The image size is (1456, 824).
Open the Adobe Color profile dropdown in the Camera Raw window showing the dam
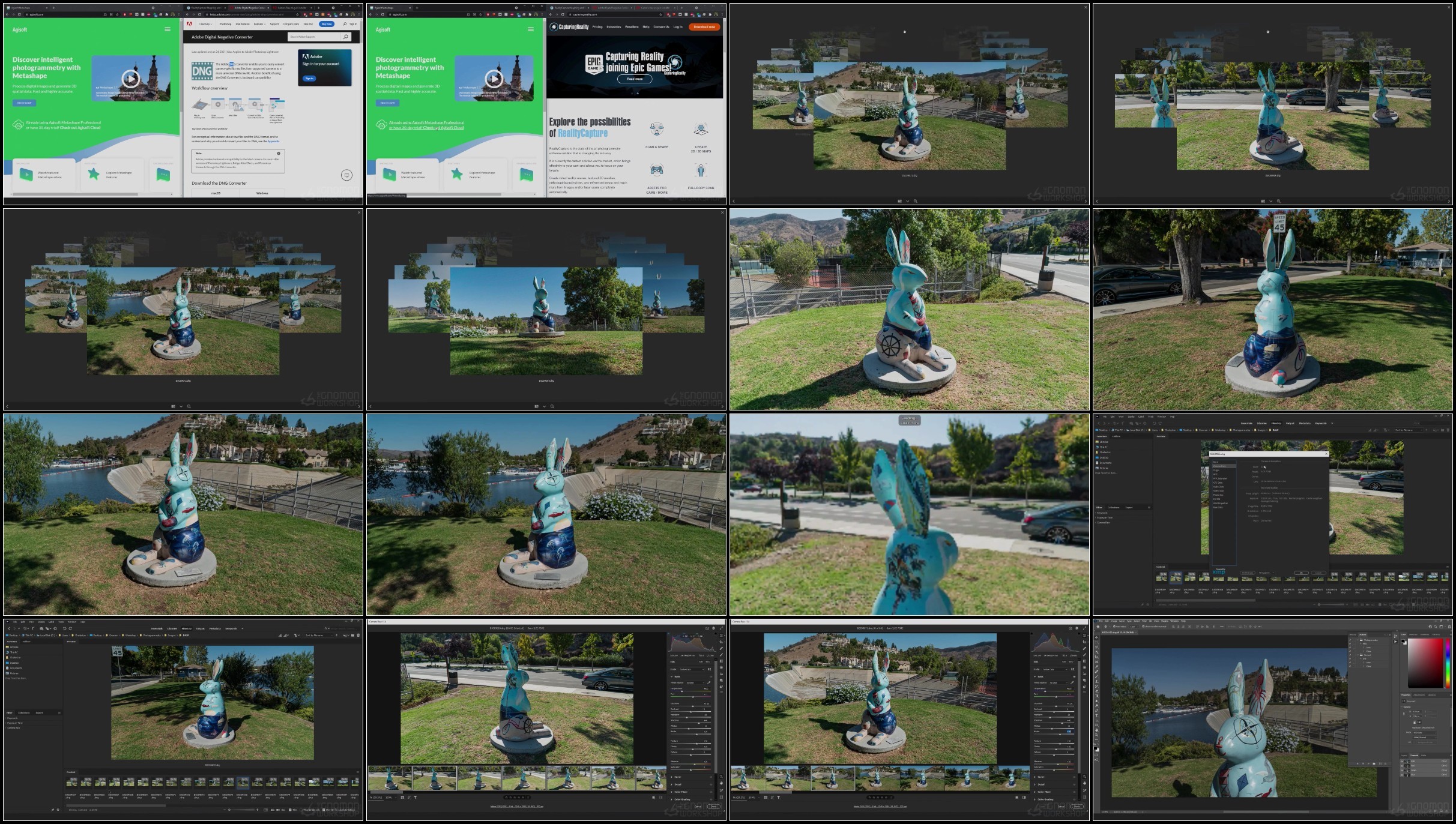coord(1055,669)
